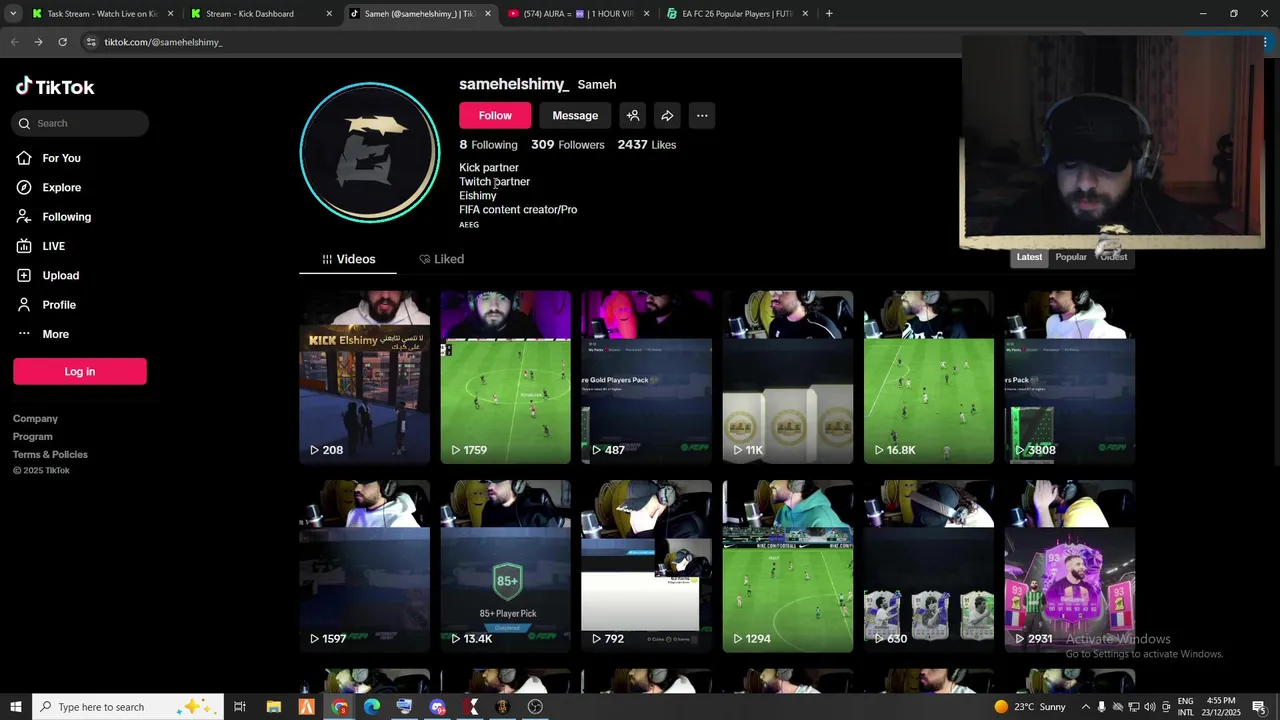The height and width of the screenshot is (720, 1280).
Task: Follow the samehelshimy_ account
Action: pos(495,116)
